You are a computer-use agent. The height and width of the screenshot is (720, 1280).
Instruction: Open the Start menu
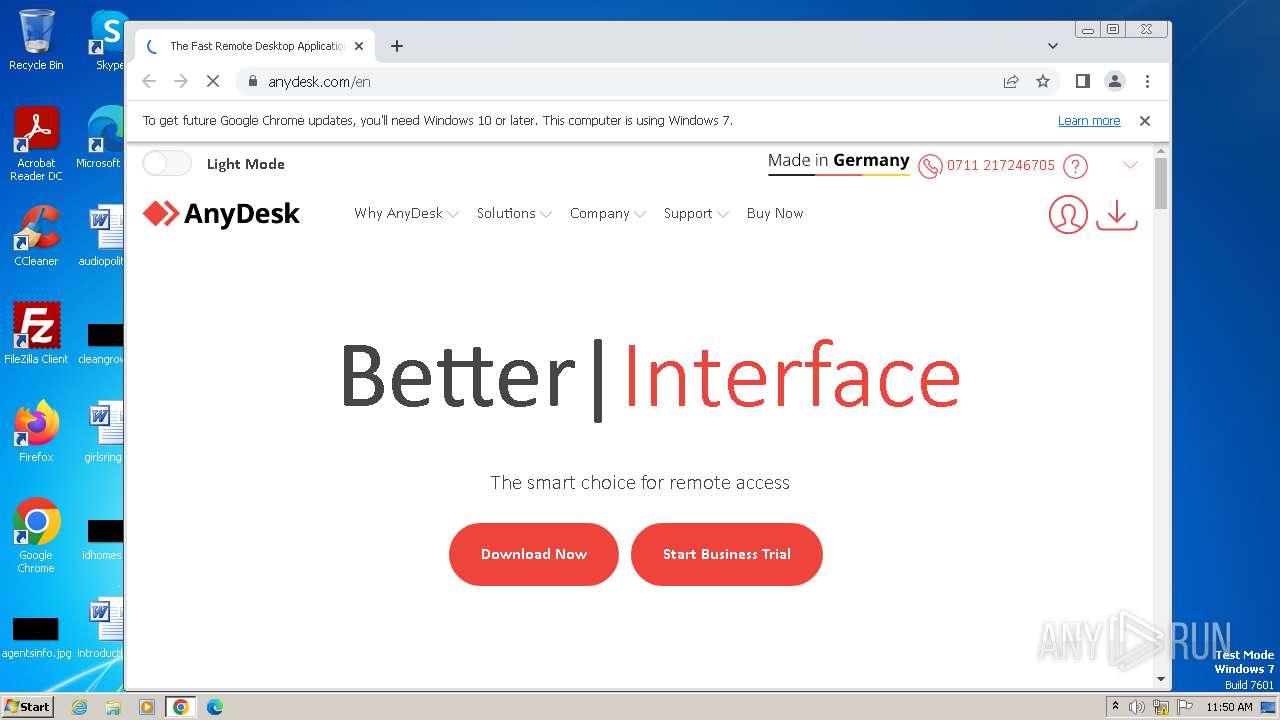coord(28,706)
